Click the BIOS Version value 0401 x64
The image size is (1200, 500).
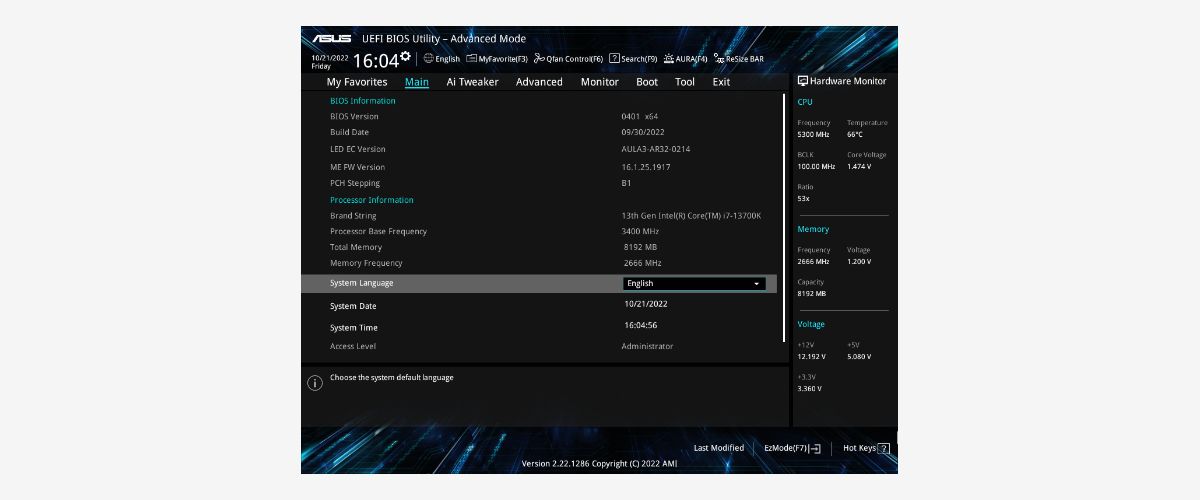click(x=640, y=116)
